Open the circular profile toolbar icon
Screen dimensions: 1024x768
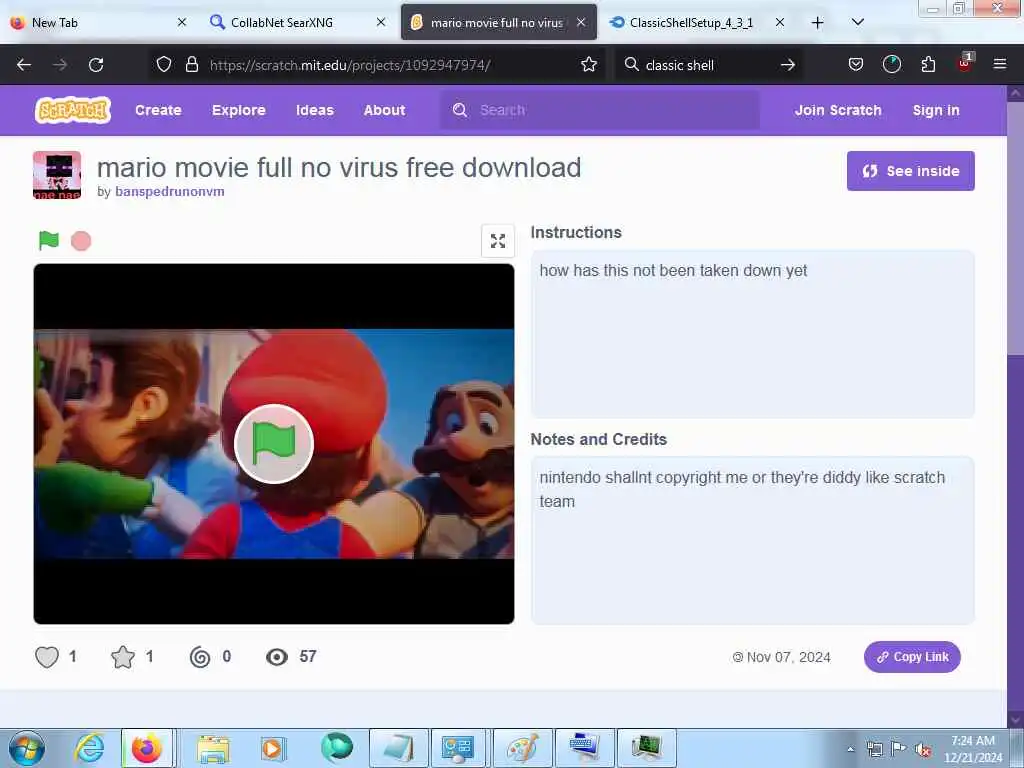(x=891, y=64)
